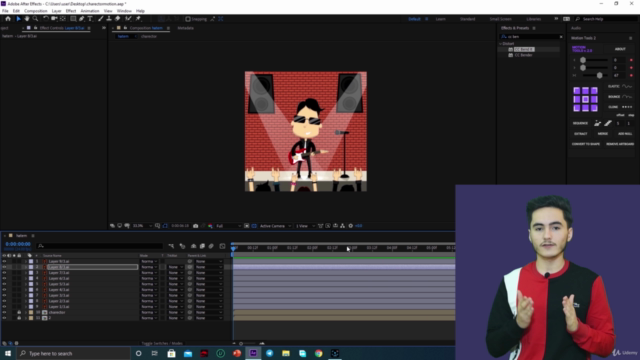Click the Home icon in the toolbar
Viewport: 640px width, 360px height.
point(8,19)
